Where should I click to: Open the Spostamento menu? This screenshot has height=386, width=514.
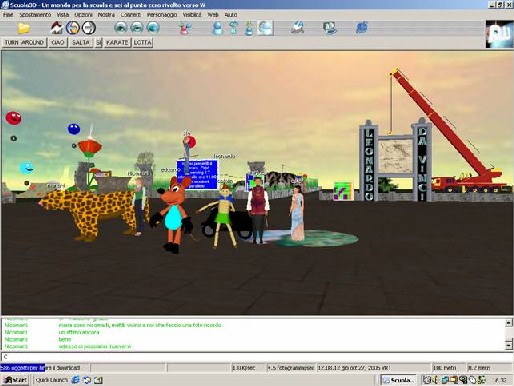click(35, 15)
